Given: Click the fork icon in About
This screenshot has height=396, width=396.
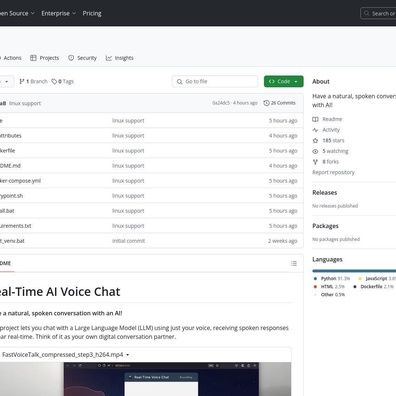Looking at the screenshot, I should 315,162.
